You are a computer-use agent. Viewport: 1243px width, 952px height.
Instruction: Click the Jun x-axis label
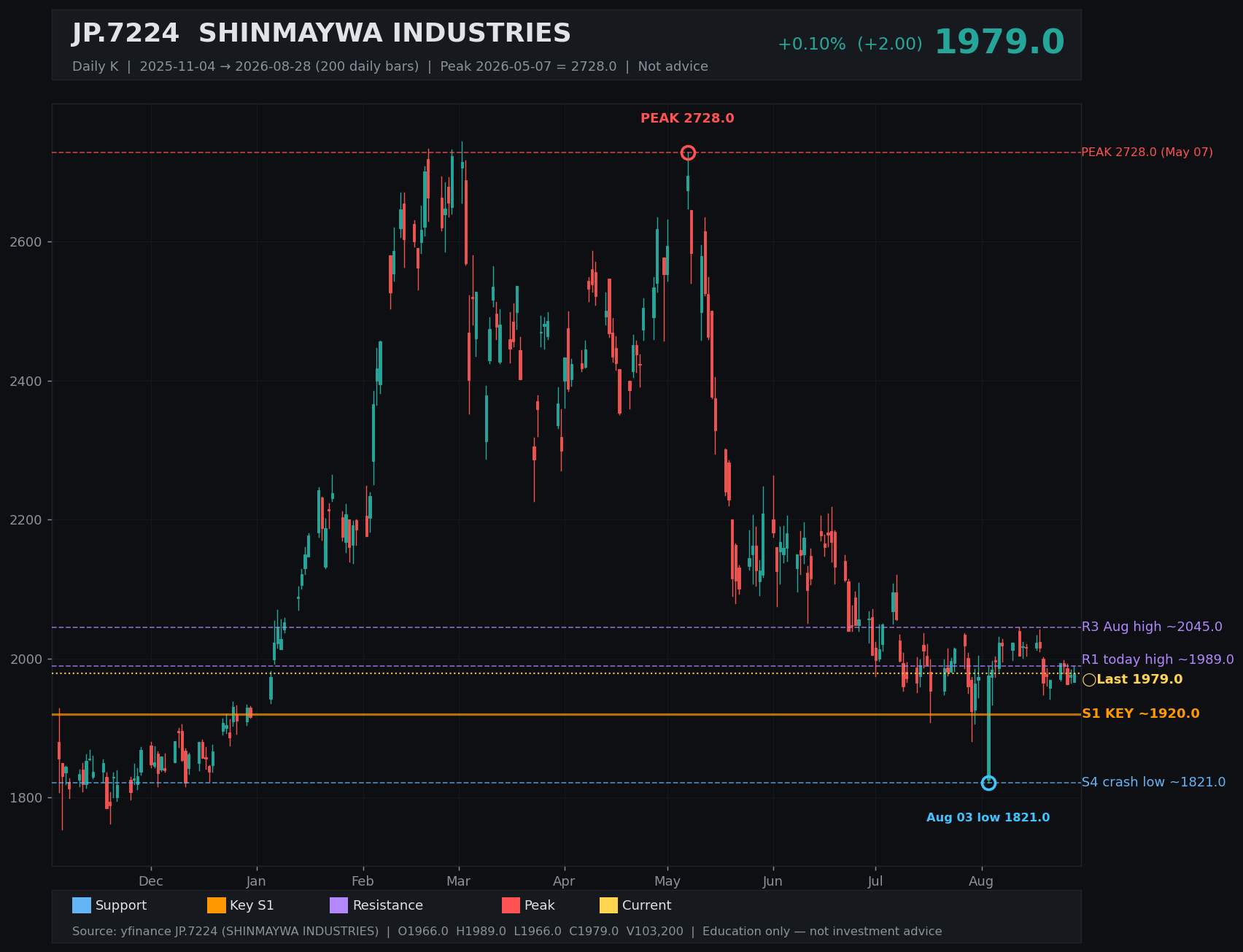(772, 881)
